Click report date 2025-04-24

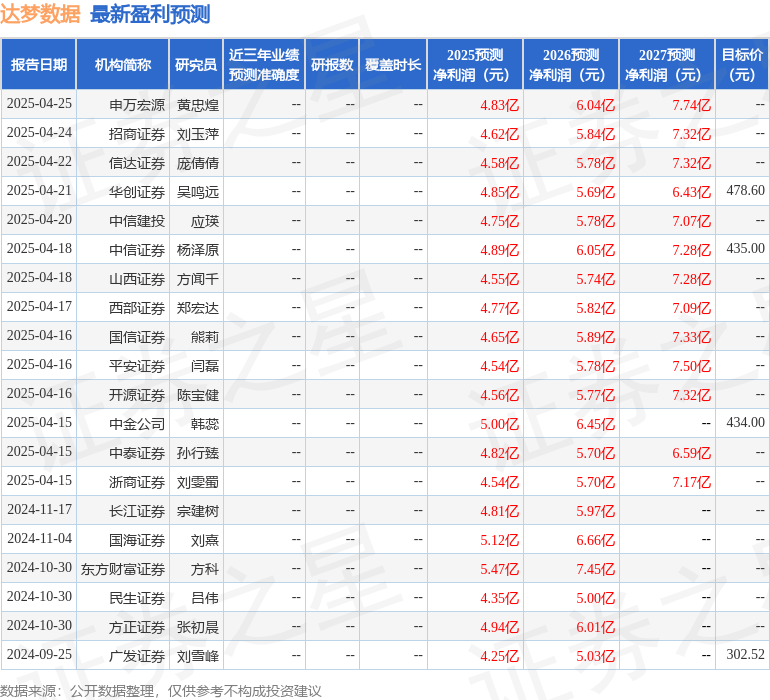pyautogui.click(x=39, y=132)
